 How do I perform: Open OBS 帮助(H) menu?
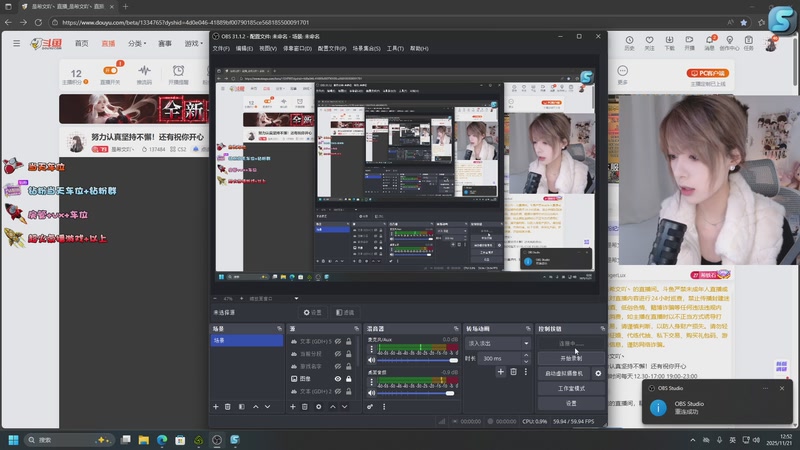click(x=419, y=48)
